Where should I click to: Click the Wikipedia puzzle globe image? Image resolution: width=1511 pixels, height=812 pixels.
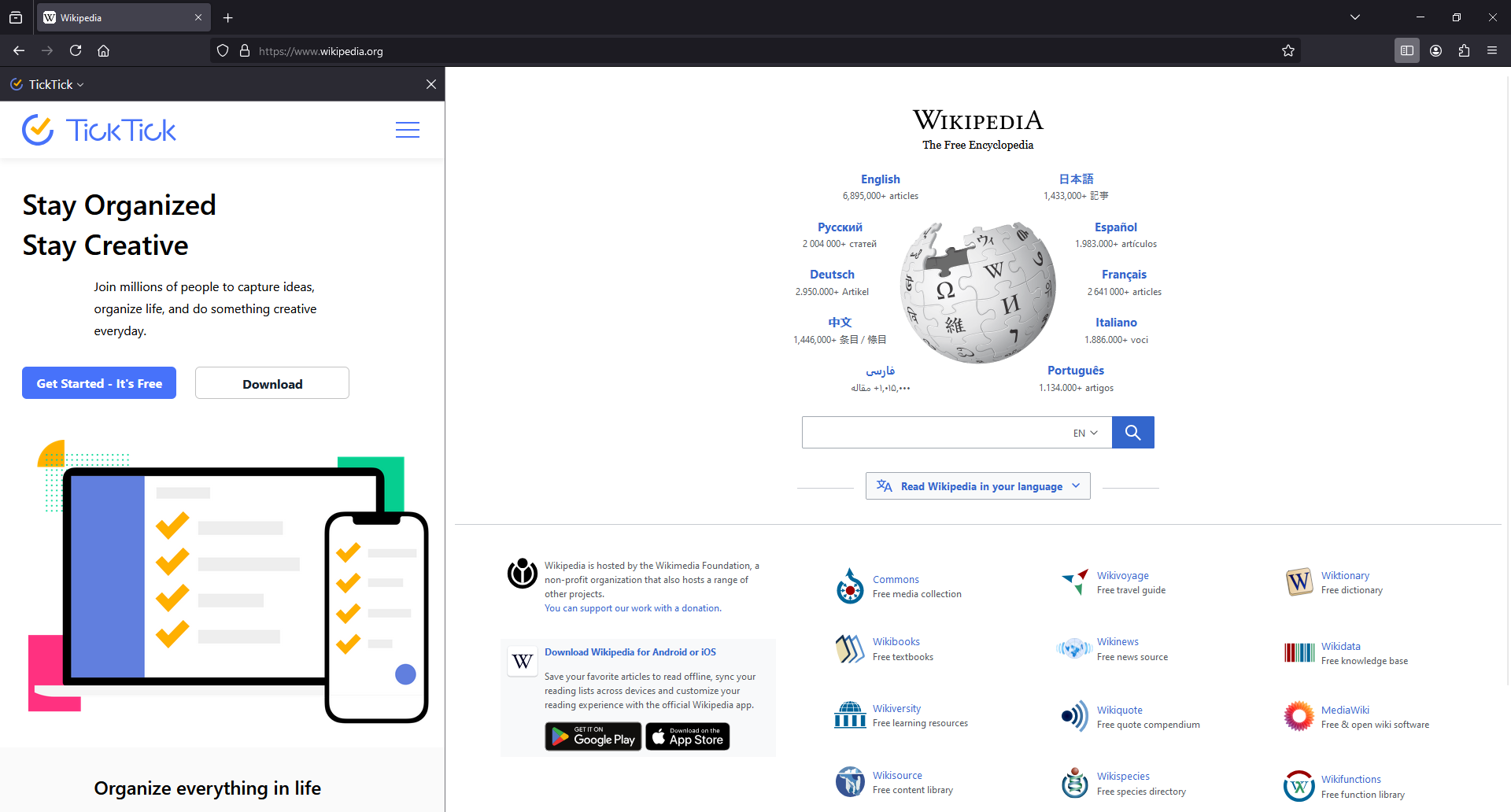(x=978, y=292)
